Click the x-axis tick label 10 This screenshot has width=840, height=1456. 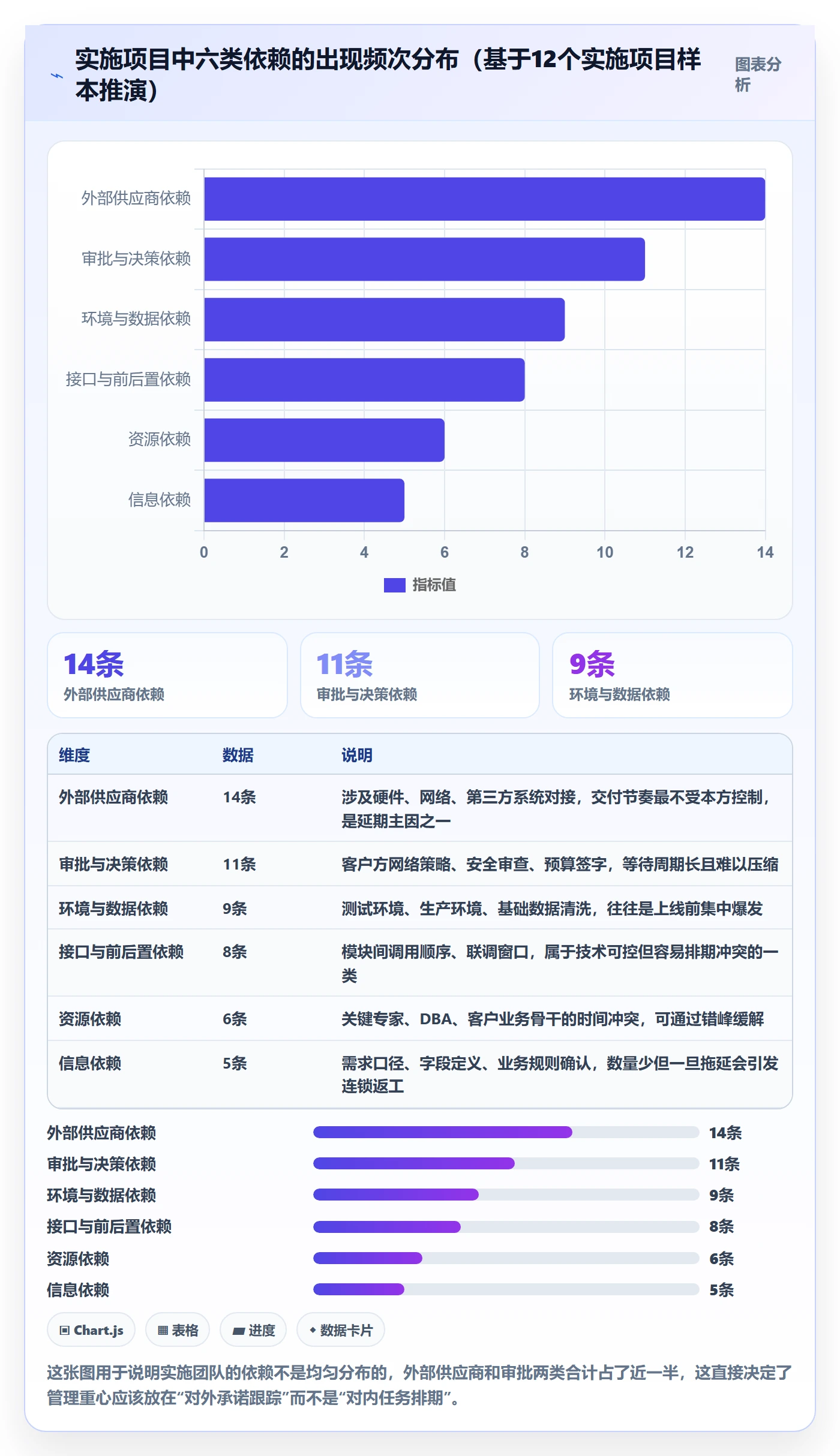click(x=605, y=552)
